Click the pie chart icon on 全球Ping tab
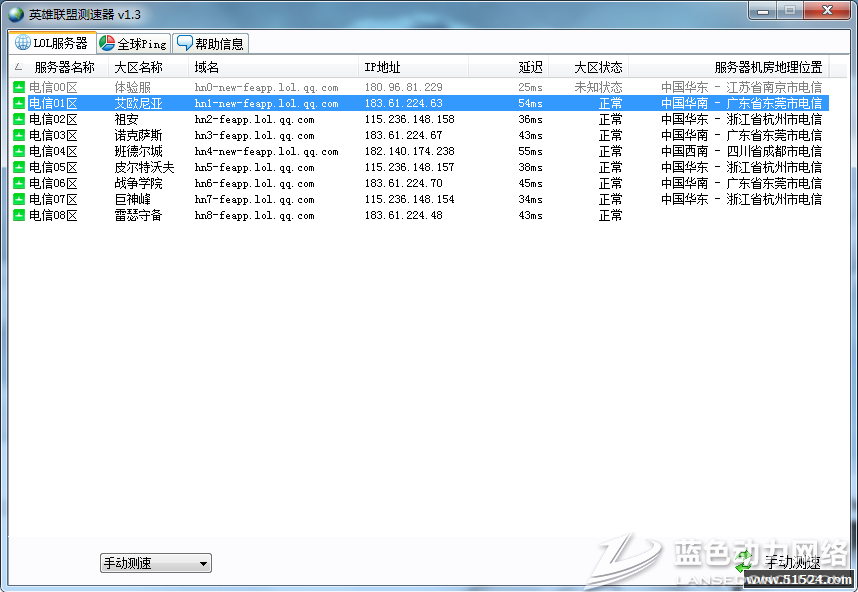Viewport: 858px width, 592px height. 107,43
